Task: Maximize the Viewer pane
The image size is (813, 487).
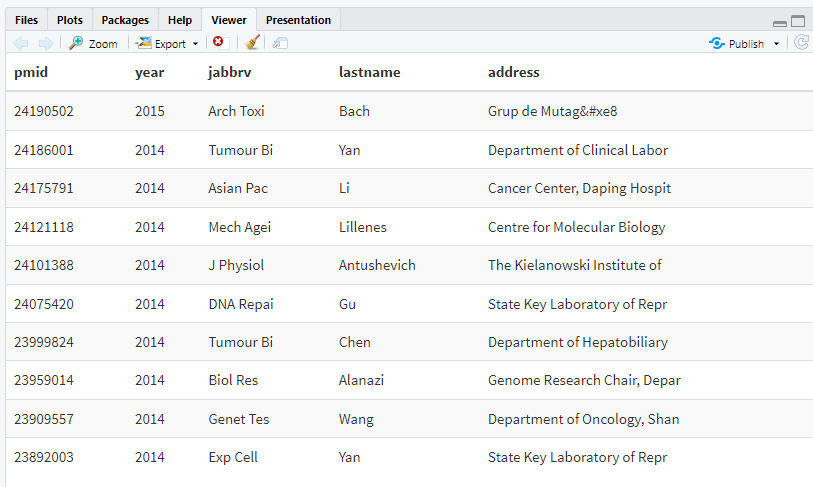Action: tap(798, 21)
